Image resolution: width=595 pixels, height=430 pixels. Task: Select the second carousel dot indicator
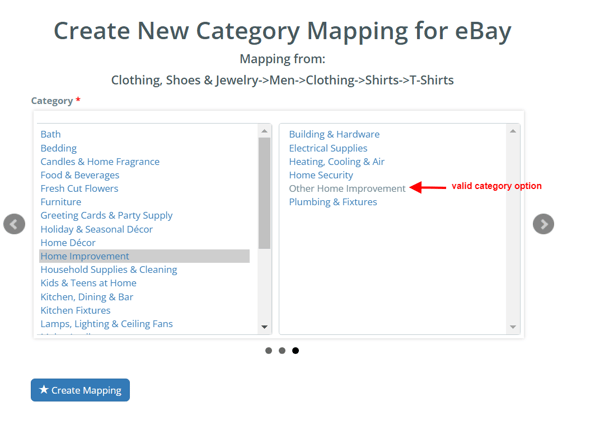point(282,350)
